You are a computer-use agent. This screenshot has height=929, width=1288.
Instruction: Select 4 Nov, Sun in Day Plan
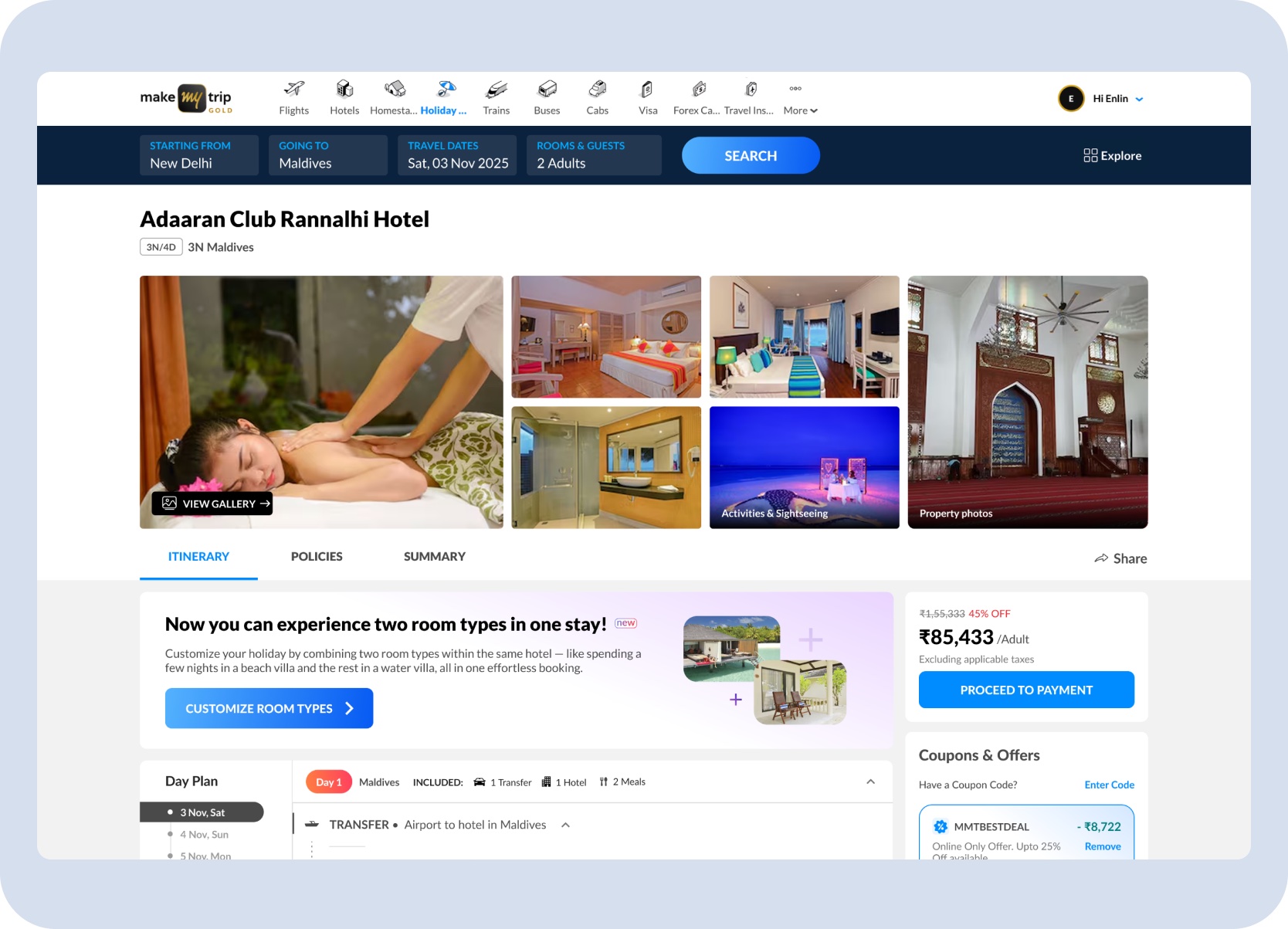pyautogui.click(x=204, y=835)
